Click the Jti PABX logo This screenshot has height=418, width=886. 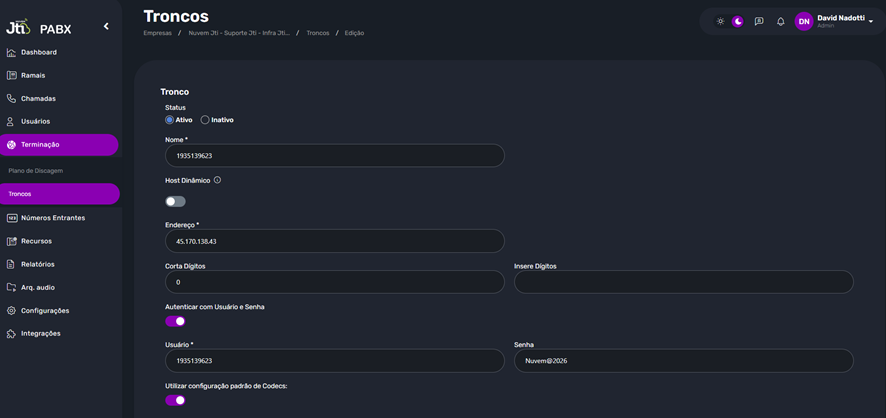(38, 28)
